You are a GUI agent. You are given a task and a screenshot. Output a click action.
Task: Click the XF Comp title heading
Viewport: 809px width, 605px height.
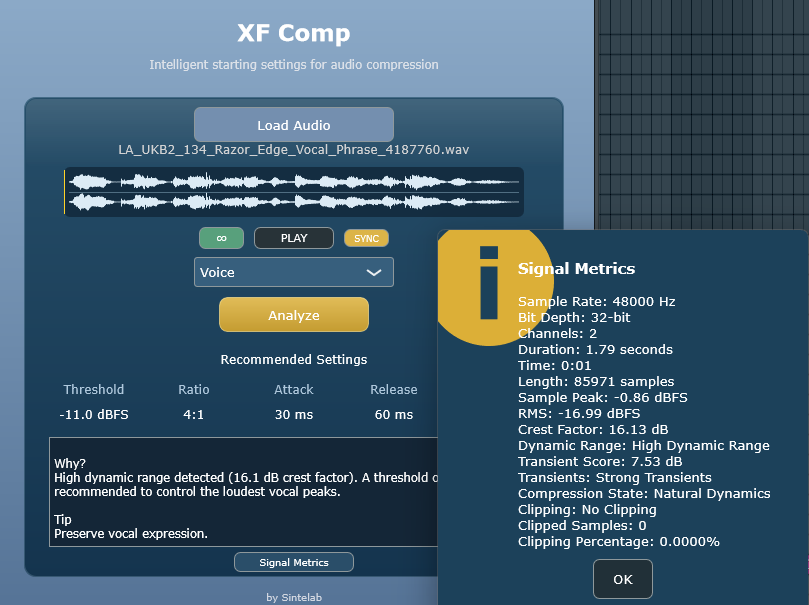point(294,33)
